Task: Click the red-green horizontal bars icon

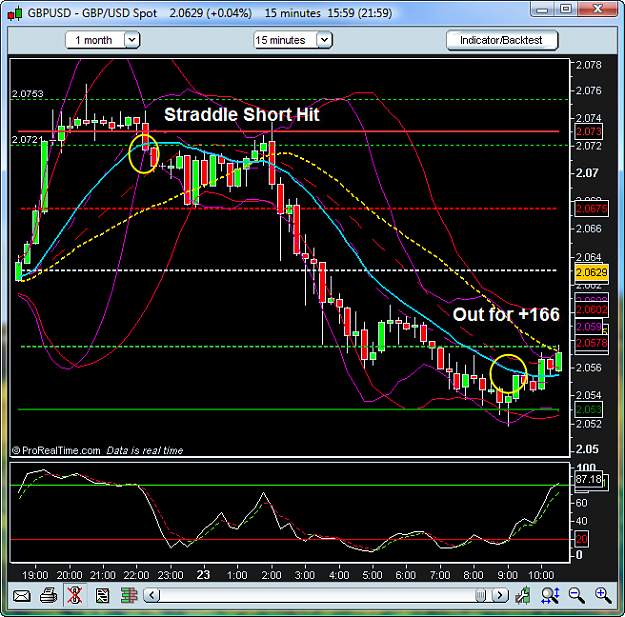Action: pyautogui.click(x=128, y=595)
